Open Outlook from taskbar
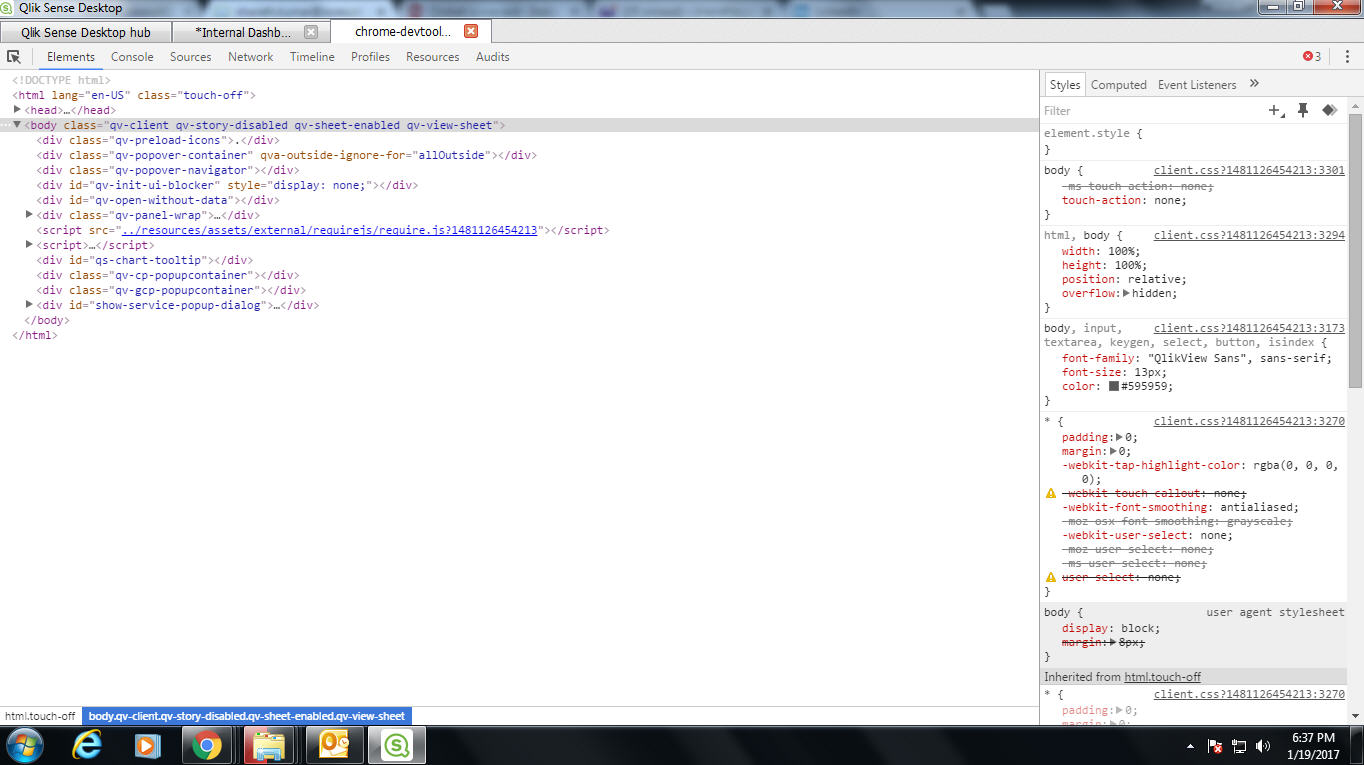1364x765 pixels. click(334, 745)
